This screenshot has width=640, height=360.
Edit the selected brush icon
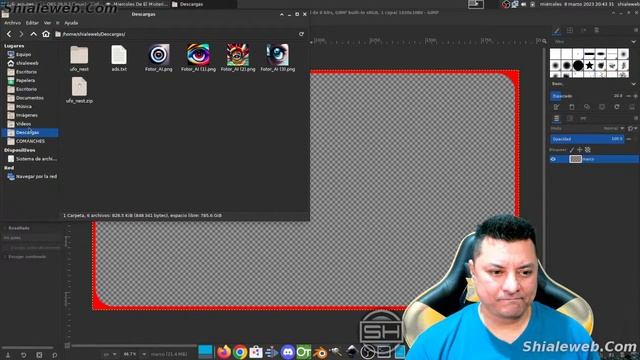pyautogui.click(x=556, y=107)
